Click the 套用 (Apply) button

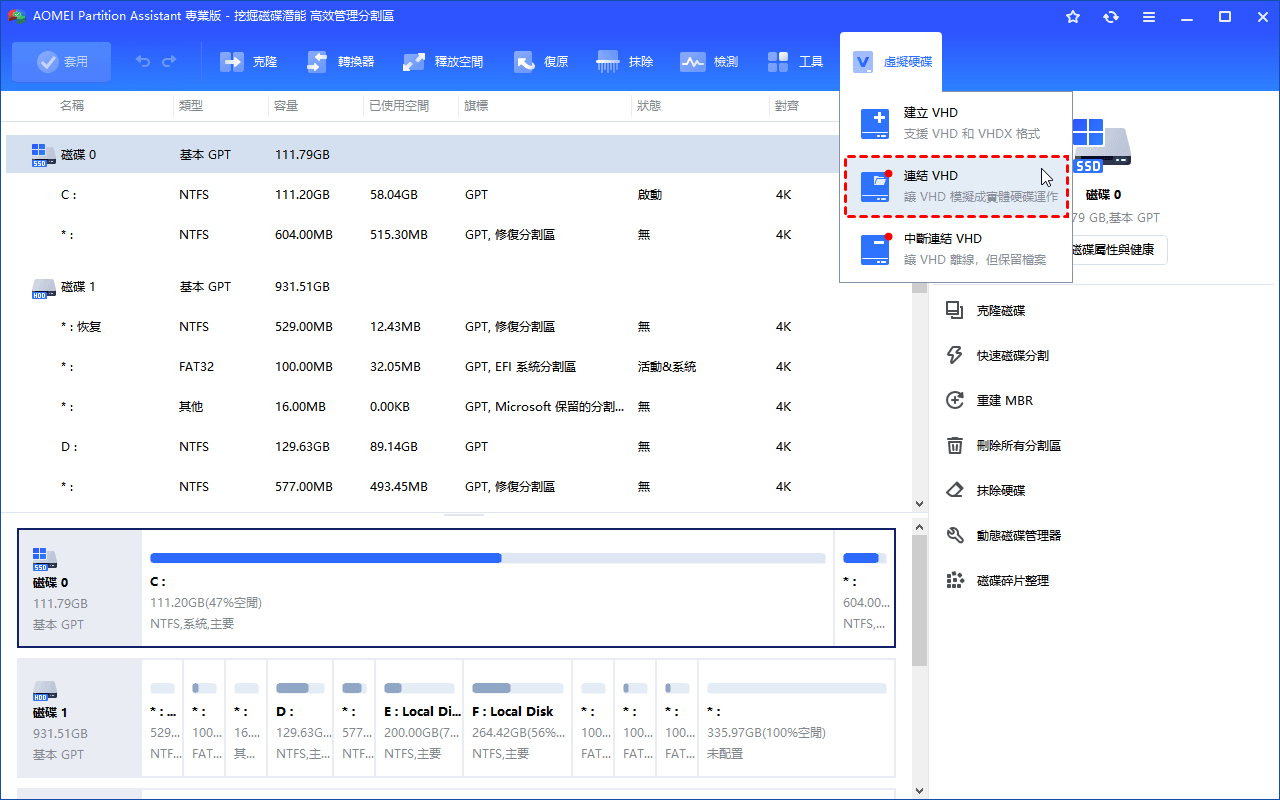[x=62, y=62]
